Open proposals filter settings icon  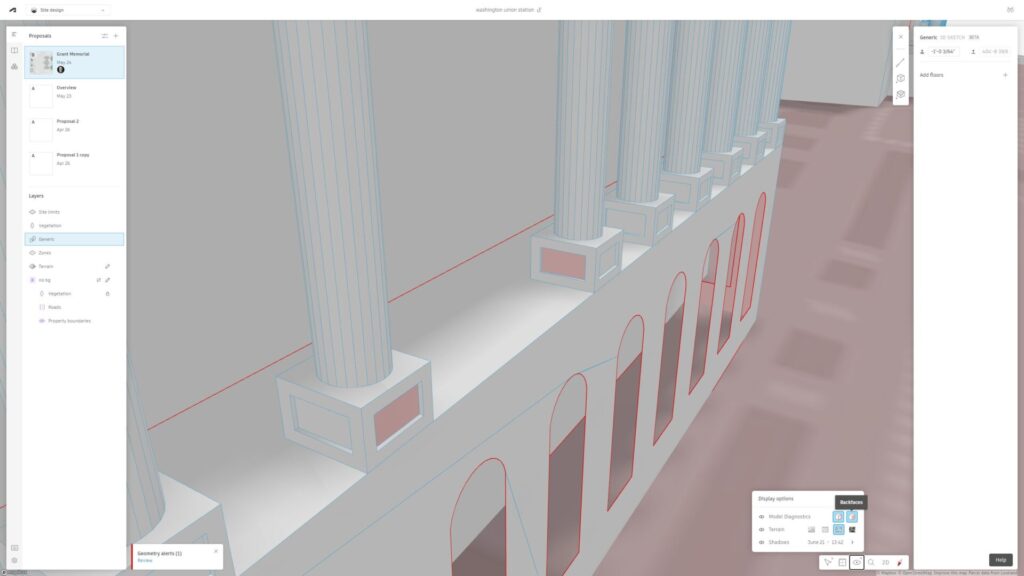point(104,36)
